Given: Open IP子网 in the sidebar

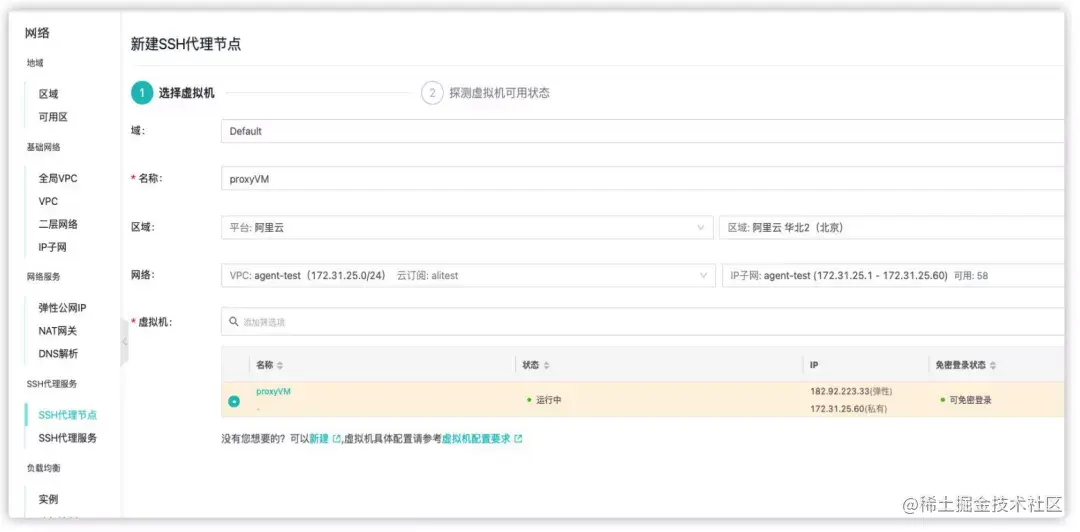Looking at the screenshot, I should tap(52, 247).
